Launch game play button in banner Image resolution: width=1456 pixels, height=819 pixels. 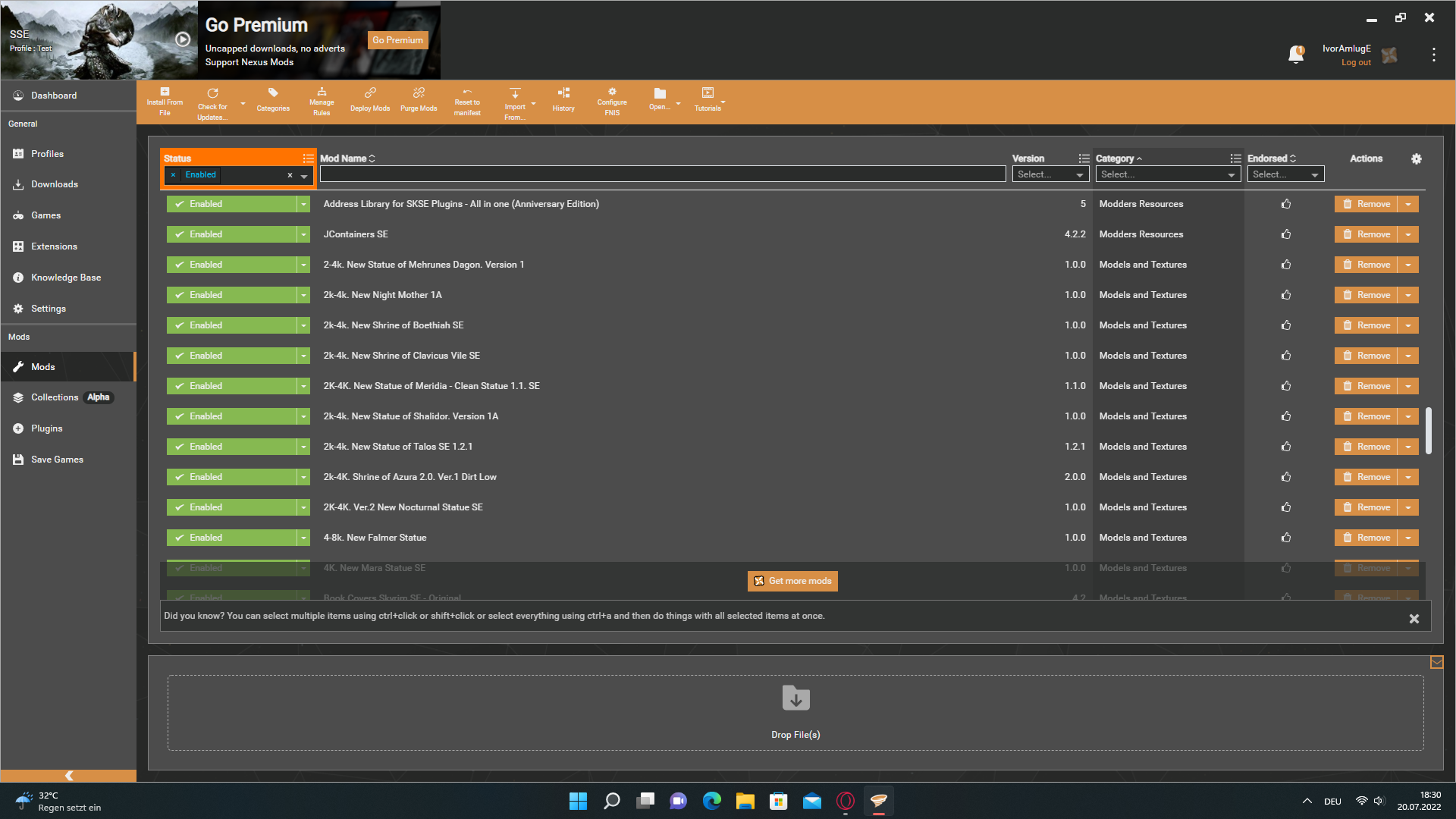click(x=183, y=39)
